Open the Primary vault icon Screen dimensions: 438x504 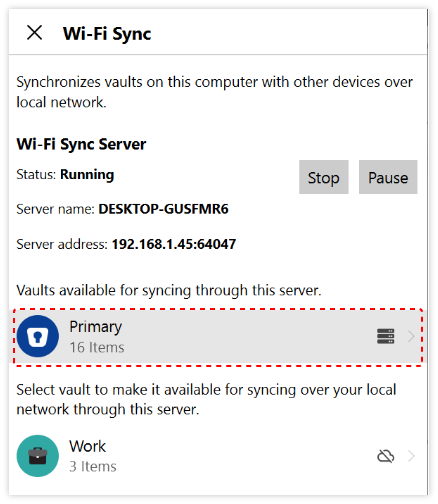tap(38, 336)
